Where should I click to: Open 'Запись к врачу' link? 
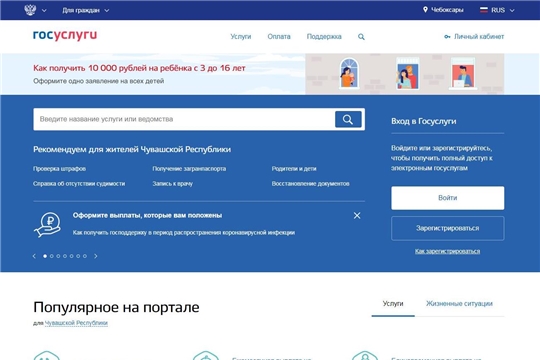point(173,184)
